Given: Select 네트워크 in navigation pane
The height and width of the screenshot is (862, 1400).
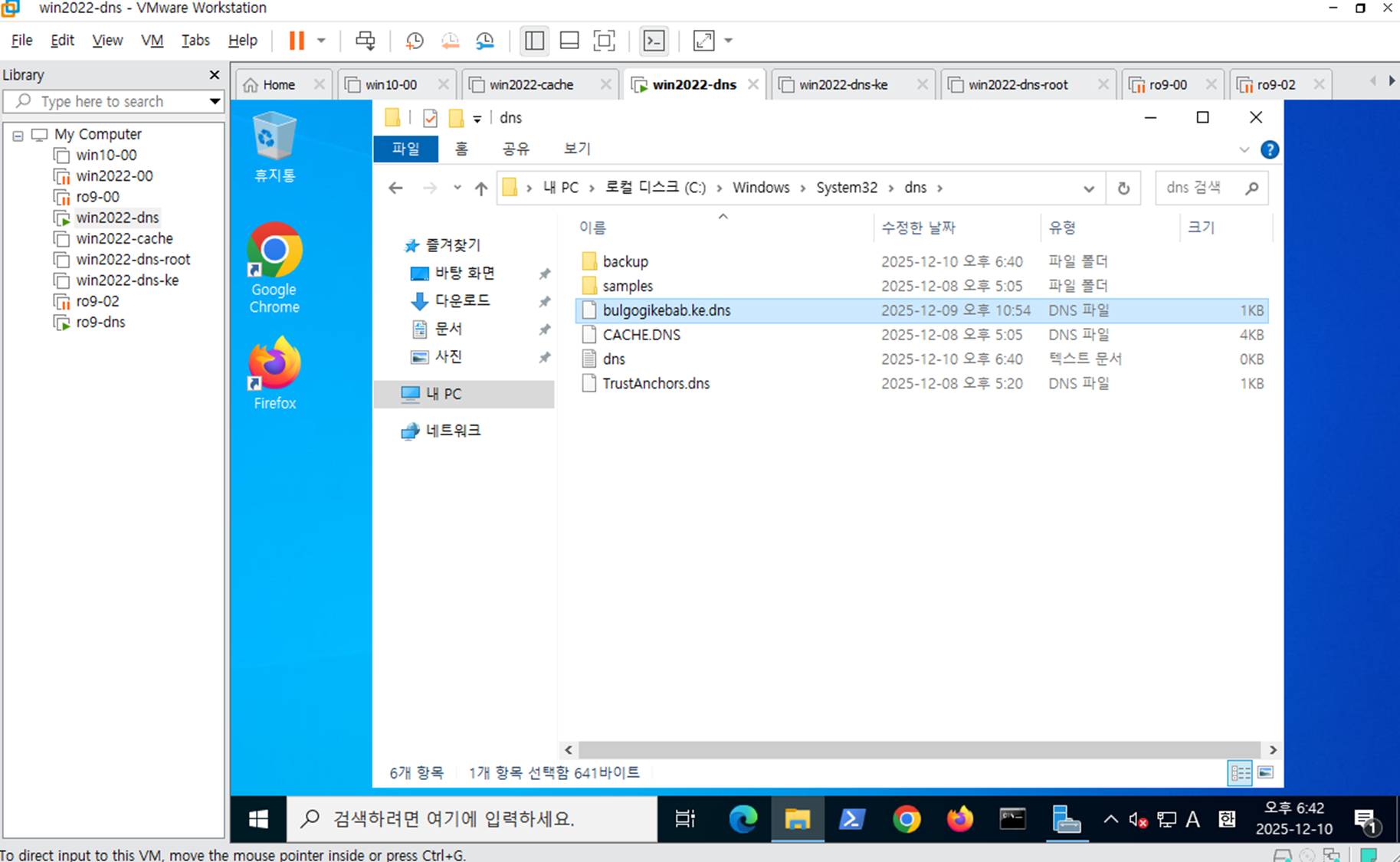Looking at the screenshot, I should click(453, 431).
